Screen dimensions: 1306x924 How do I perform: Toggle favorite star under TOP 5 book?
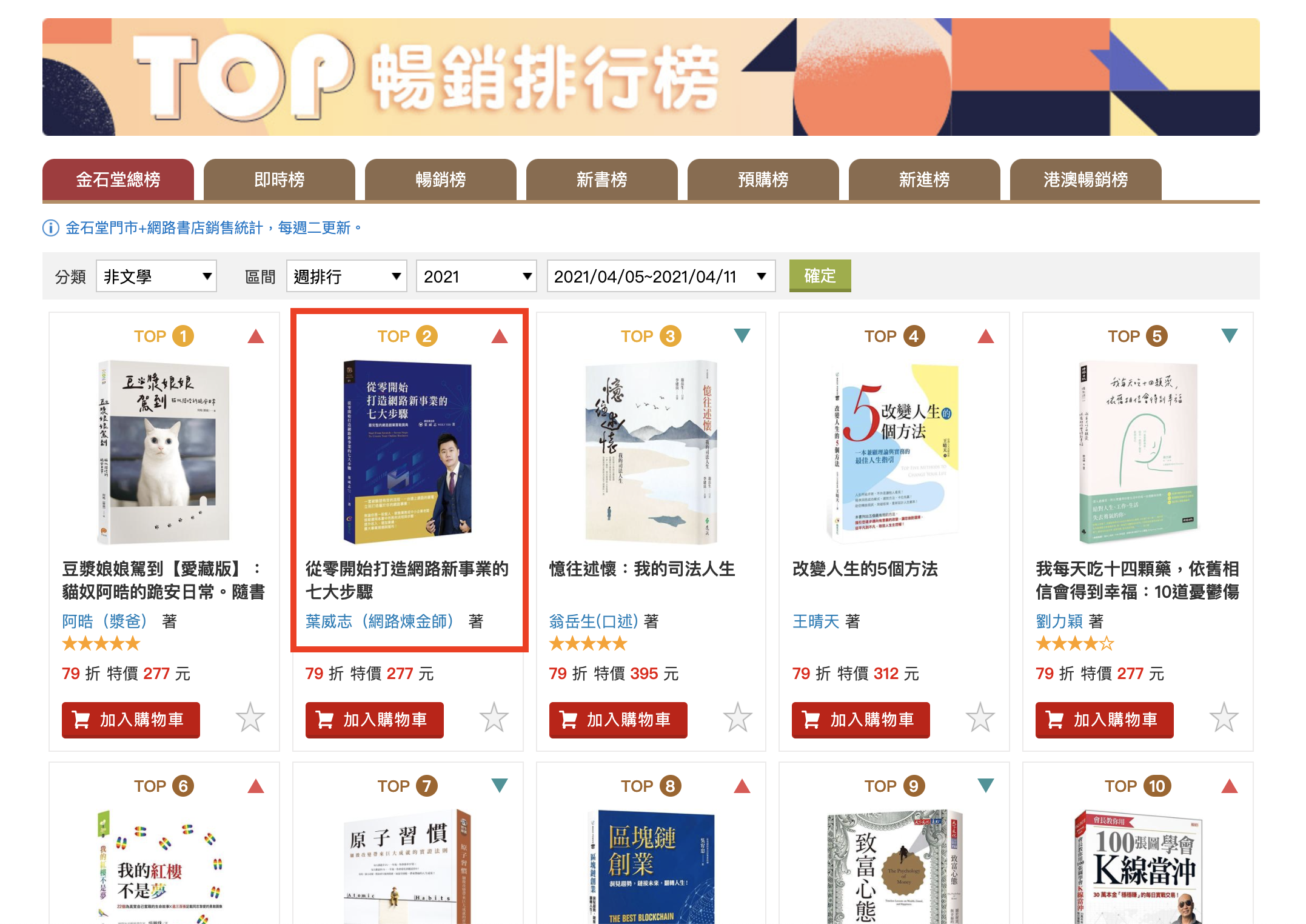pos(1224,718)
